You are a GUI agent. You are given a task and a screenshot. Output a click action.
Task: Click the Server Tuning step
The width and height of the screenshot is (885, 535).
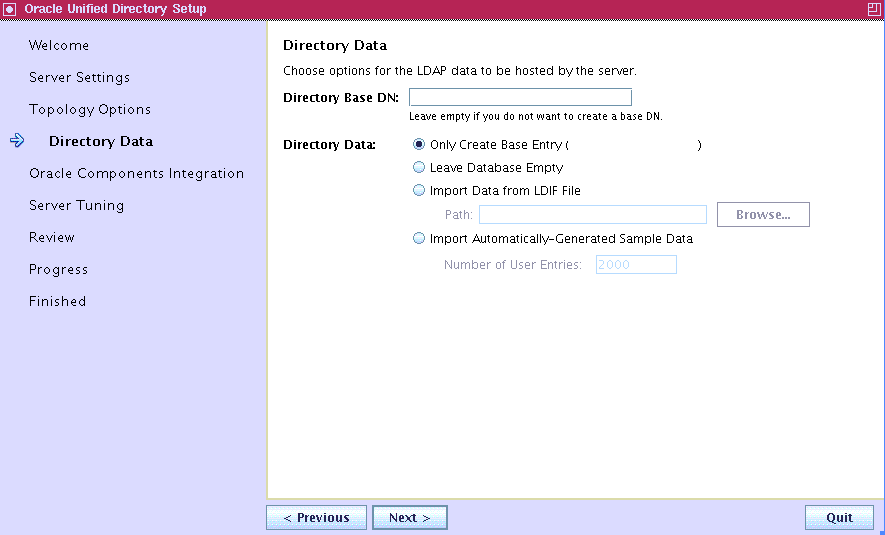click(x=77, y=205)
